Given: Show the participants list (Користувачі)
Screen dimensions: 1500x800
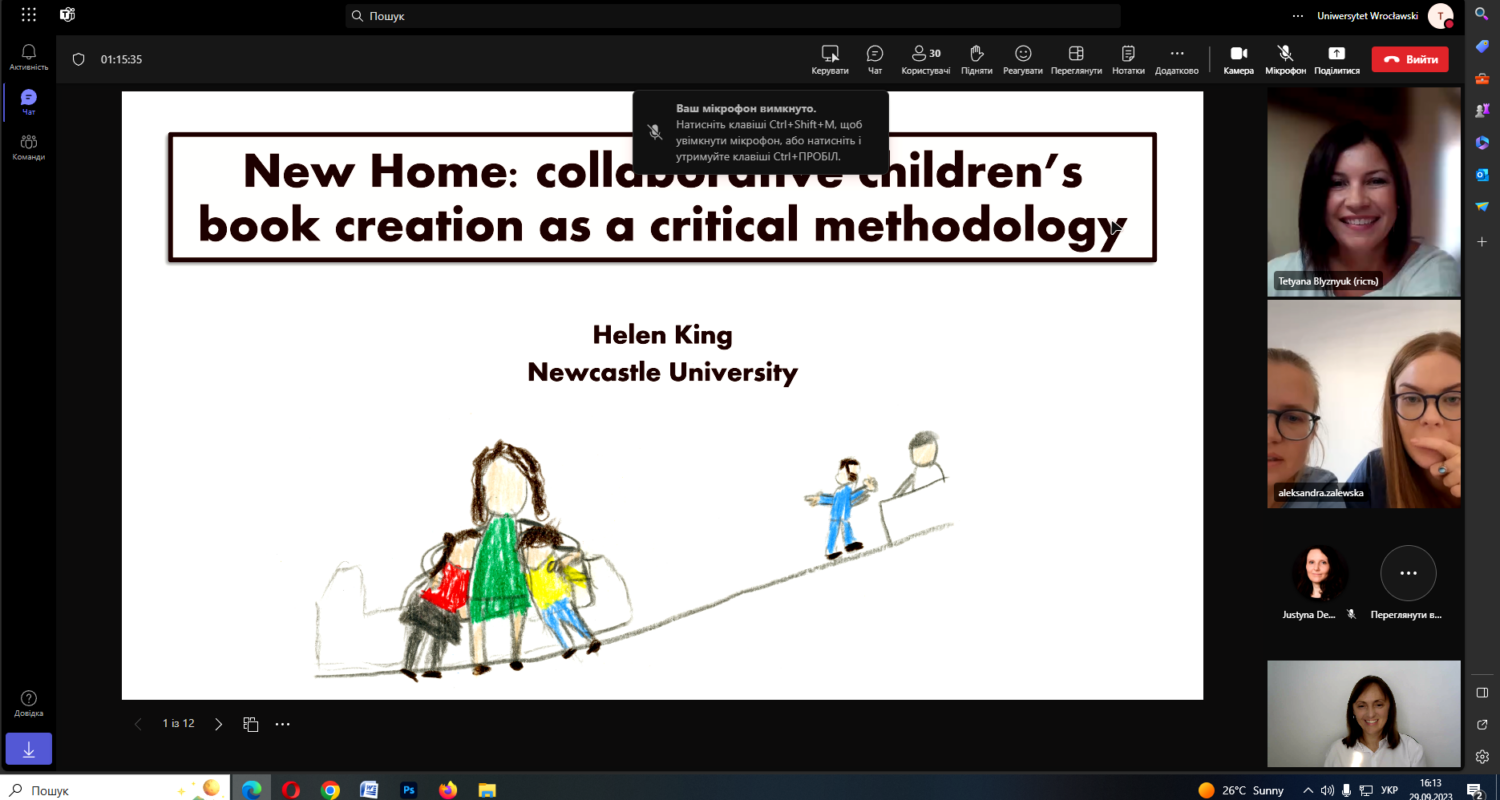Looking at the screenshot, I should (x=925, y=59).
